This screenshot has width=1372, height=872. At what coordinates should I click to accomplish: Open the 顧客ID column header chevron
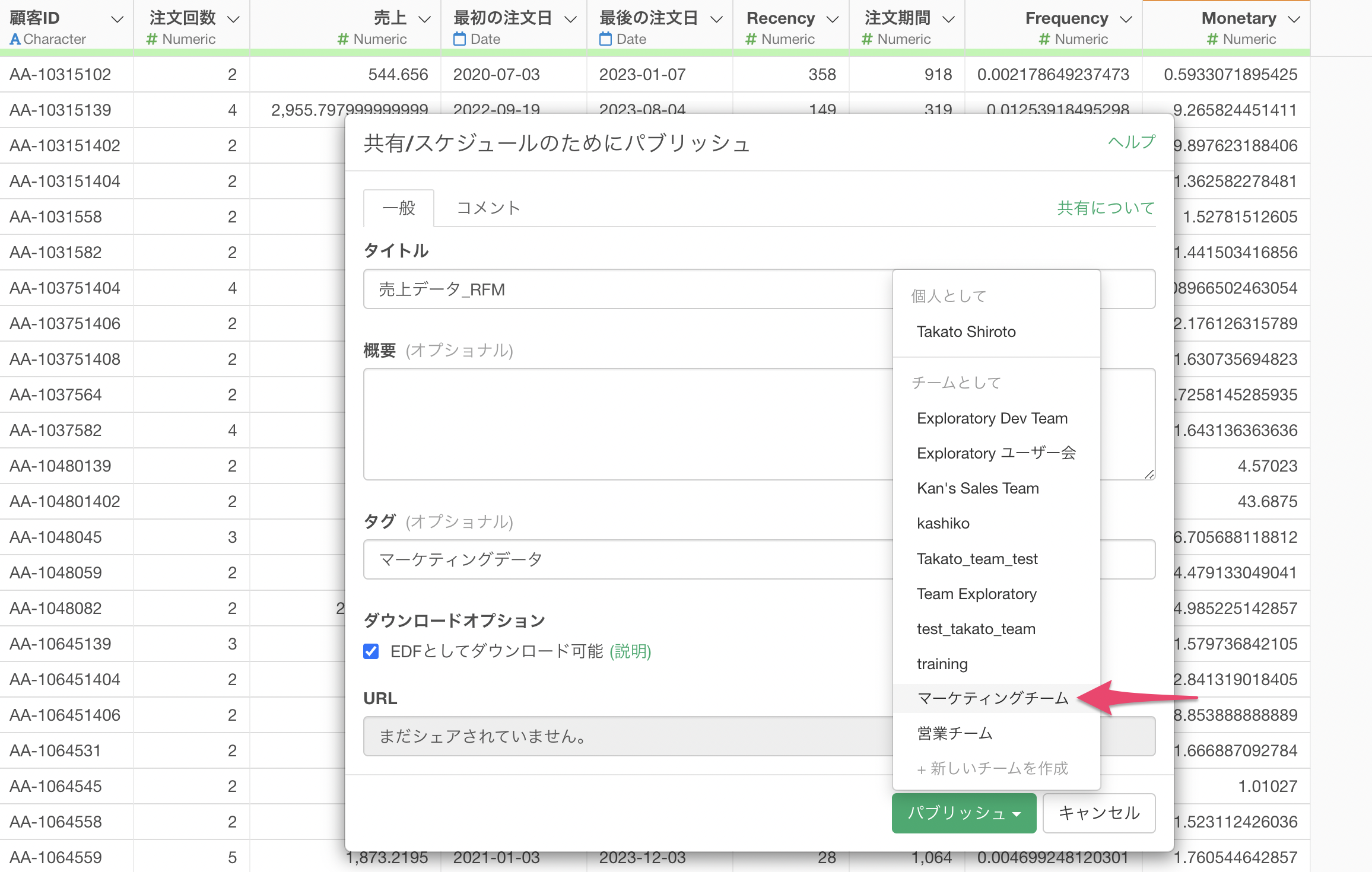pyautogui.click(x=117, y=19)
